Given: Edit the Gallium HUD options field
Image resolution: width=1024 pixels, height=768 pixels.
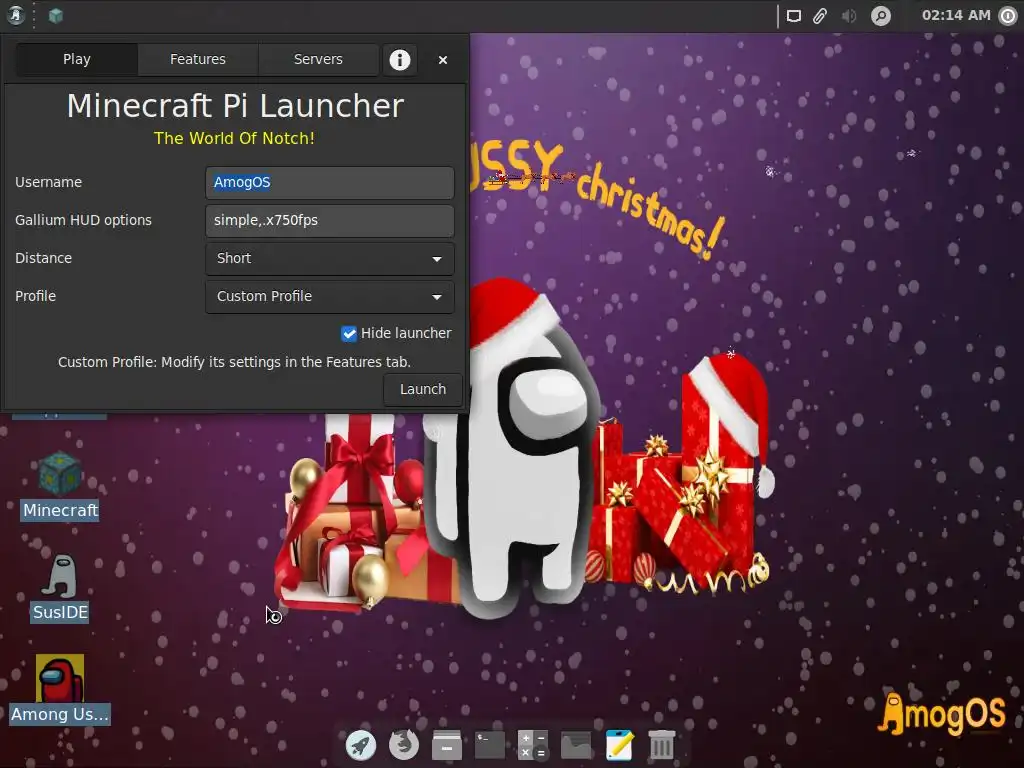Looking at the screenshot, I should [x=330, y=220].
